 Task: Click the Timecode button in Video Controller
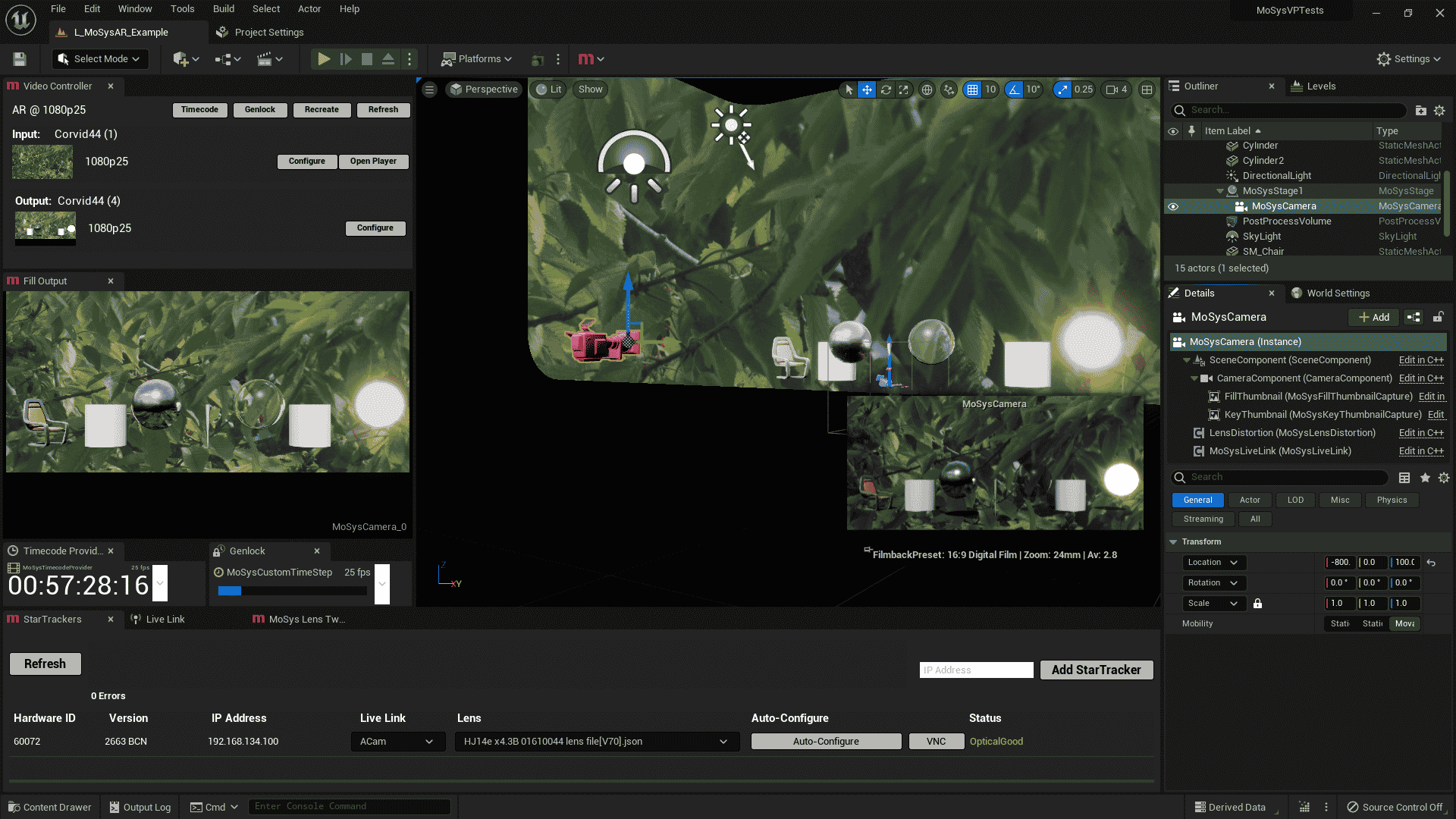pyautogui.click(x=200, y=110)
